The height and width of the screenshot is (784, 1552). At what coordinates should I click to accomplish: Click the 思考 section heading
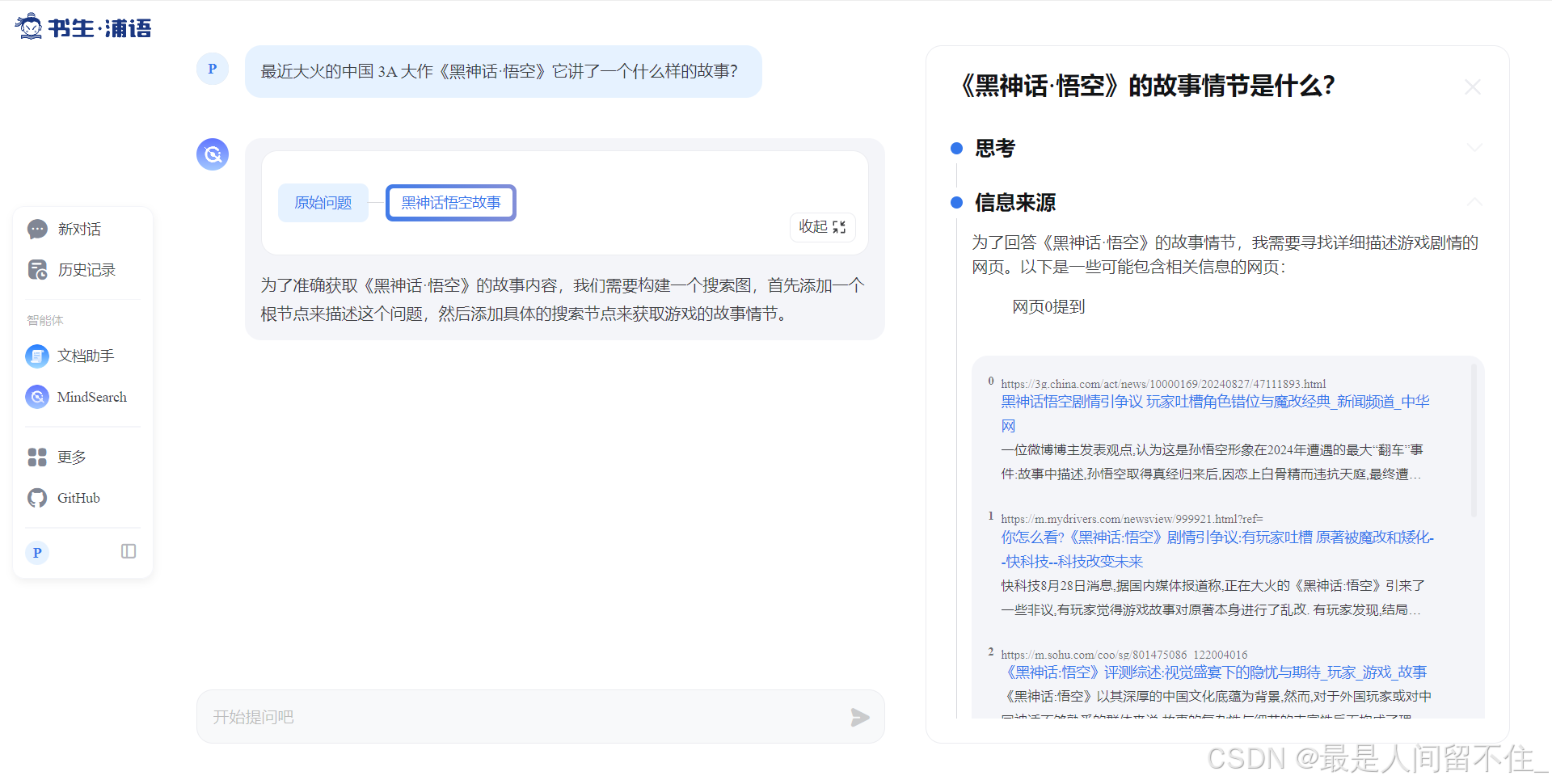coord(994,149)
